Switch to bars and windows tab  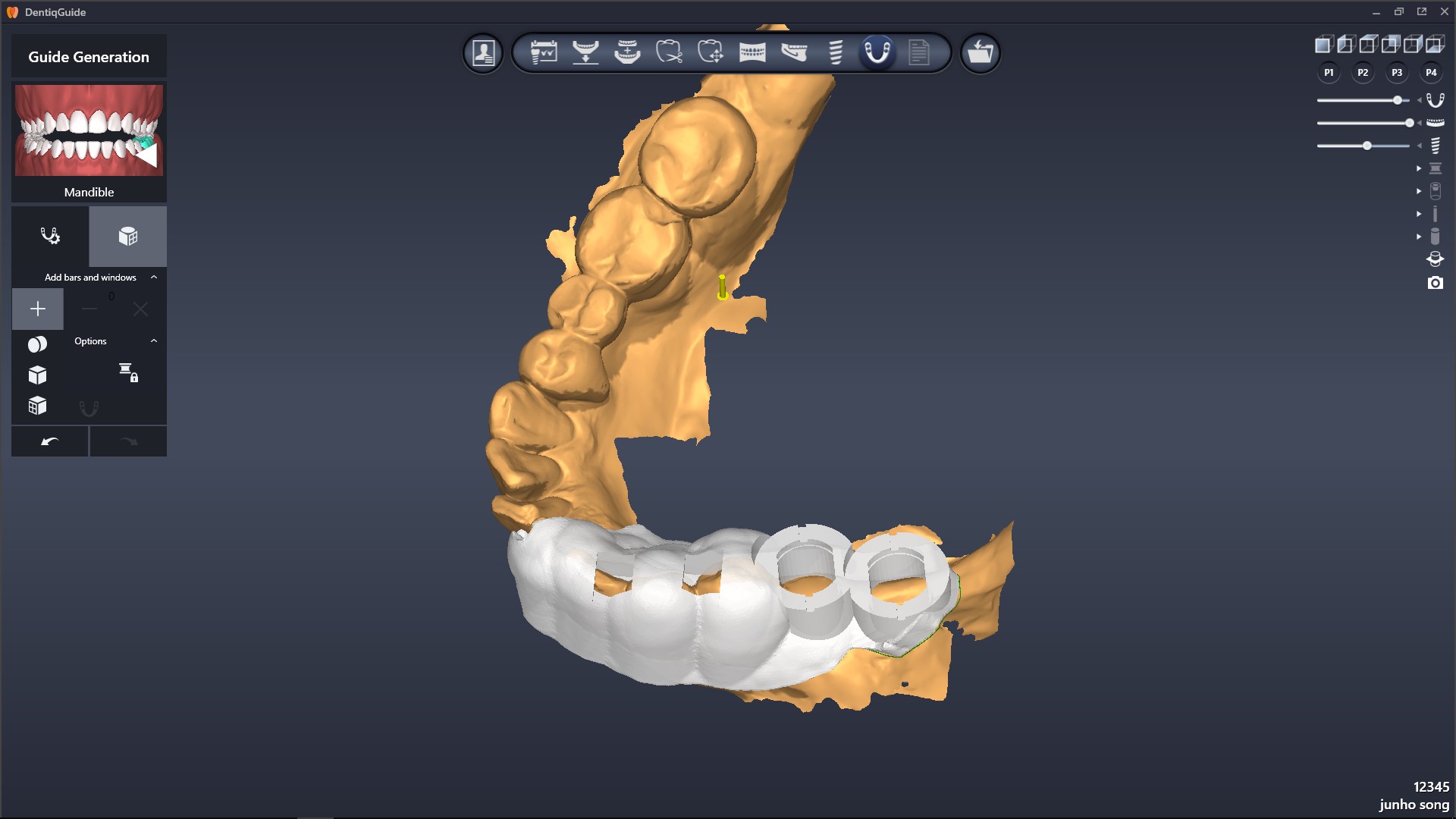(128, 237)
